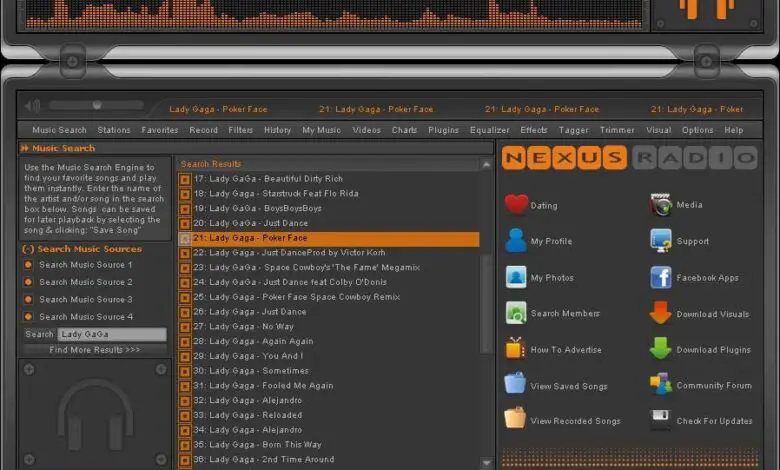Click the speaker mute icon
780x470 pixels.
pos(33,105)
